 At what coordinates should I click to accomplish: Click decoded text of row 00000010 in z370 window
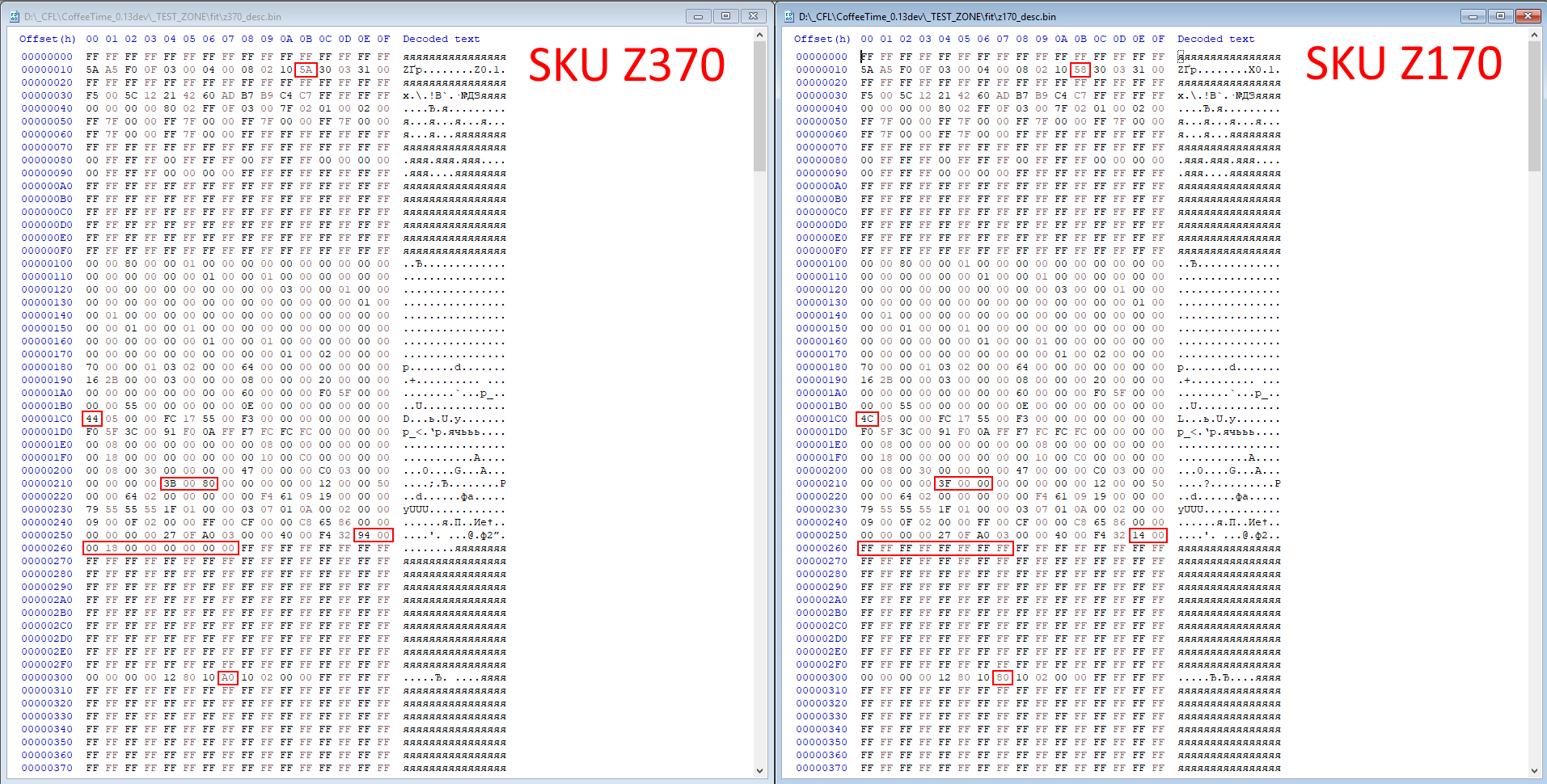[x=454, y=70]
